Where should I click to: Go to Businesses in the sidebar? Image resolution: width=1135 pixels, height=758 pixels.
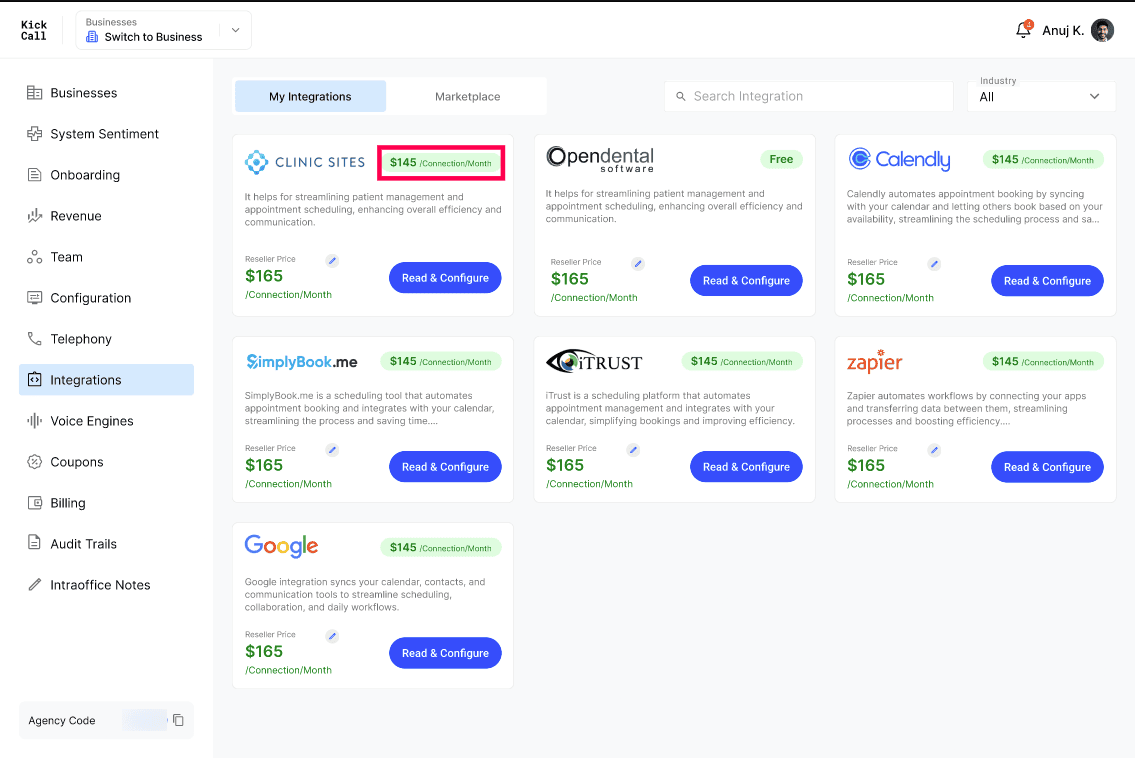pyautogui.click(x=106, y=93)
